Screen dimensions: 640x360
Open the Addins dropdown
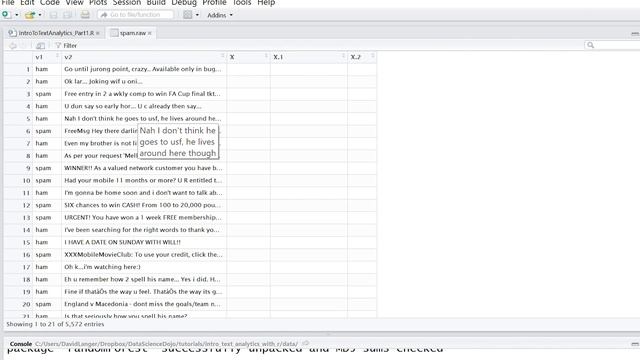click(220, 15)
